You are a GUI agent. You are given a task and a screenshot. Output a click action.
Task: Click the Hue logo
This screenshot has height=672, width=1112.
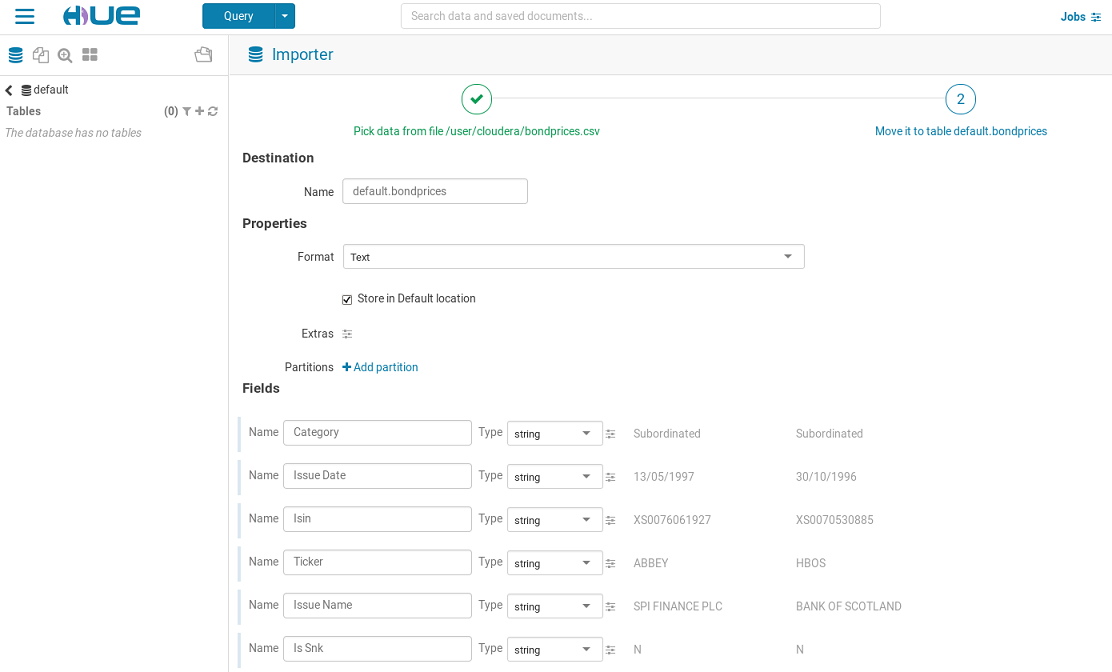point(101,16)
